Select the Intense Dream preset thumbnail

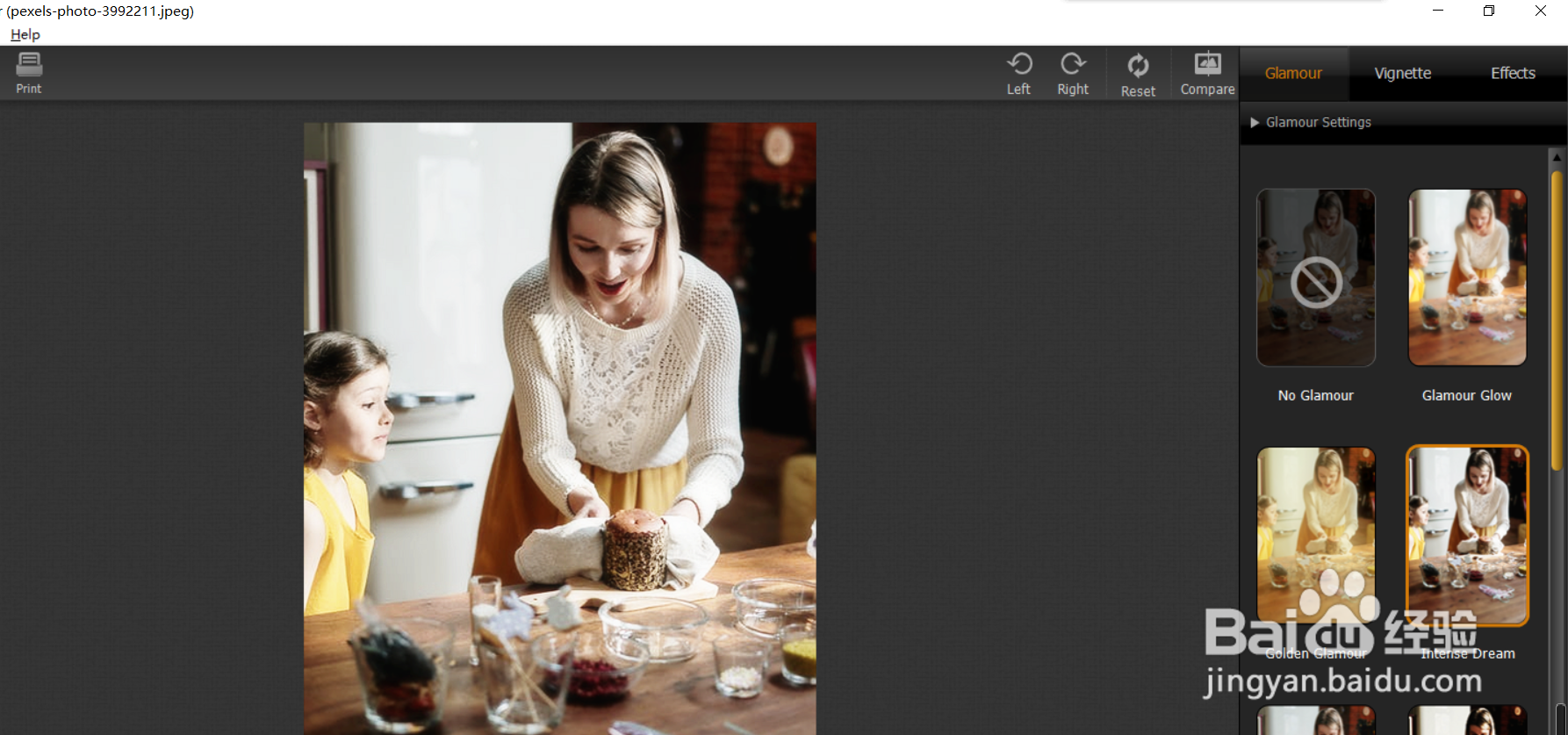point(1467,536)
